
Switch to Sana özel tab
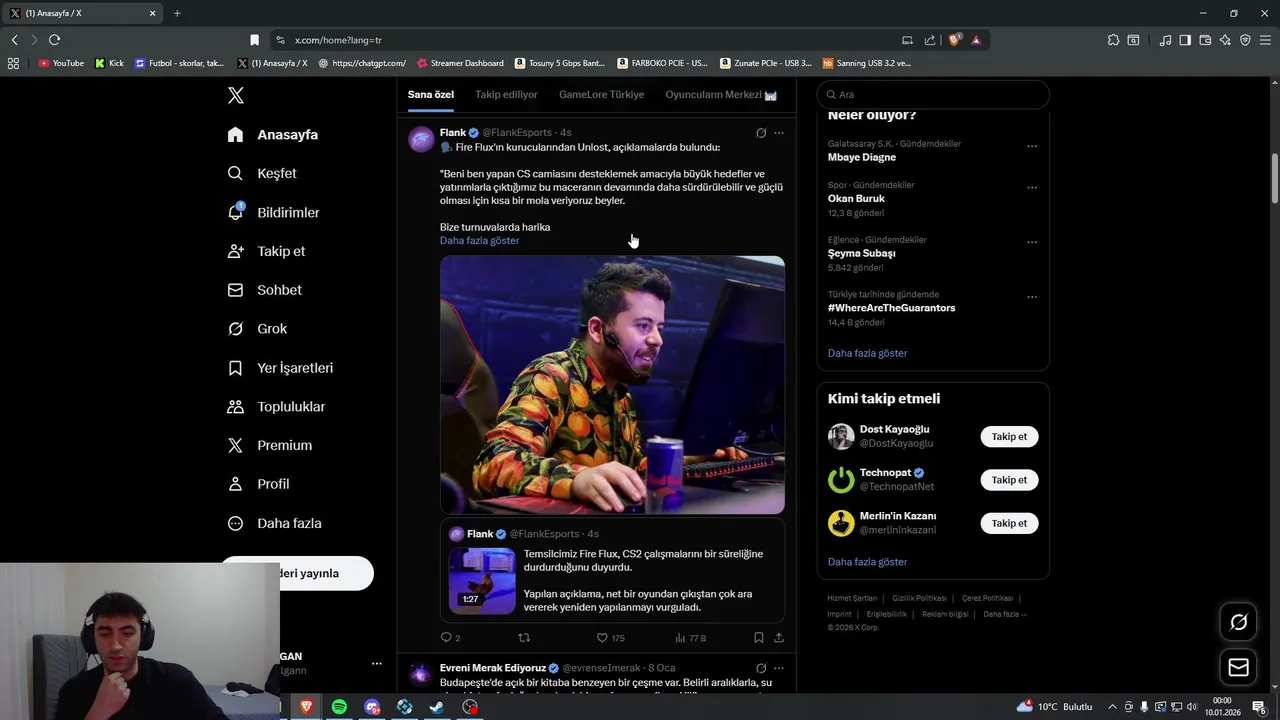431,95
